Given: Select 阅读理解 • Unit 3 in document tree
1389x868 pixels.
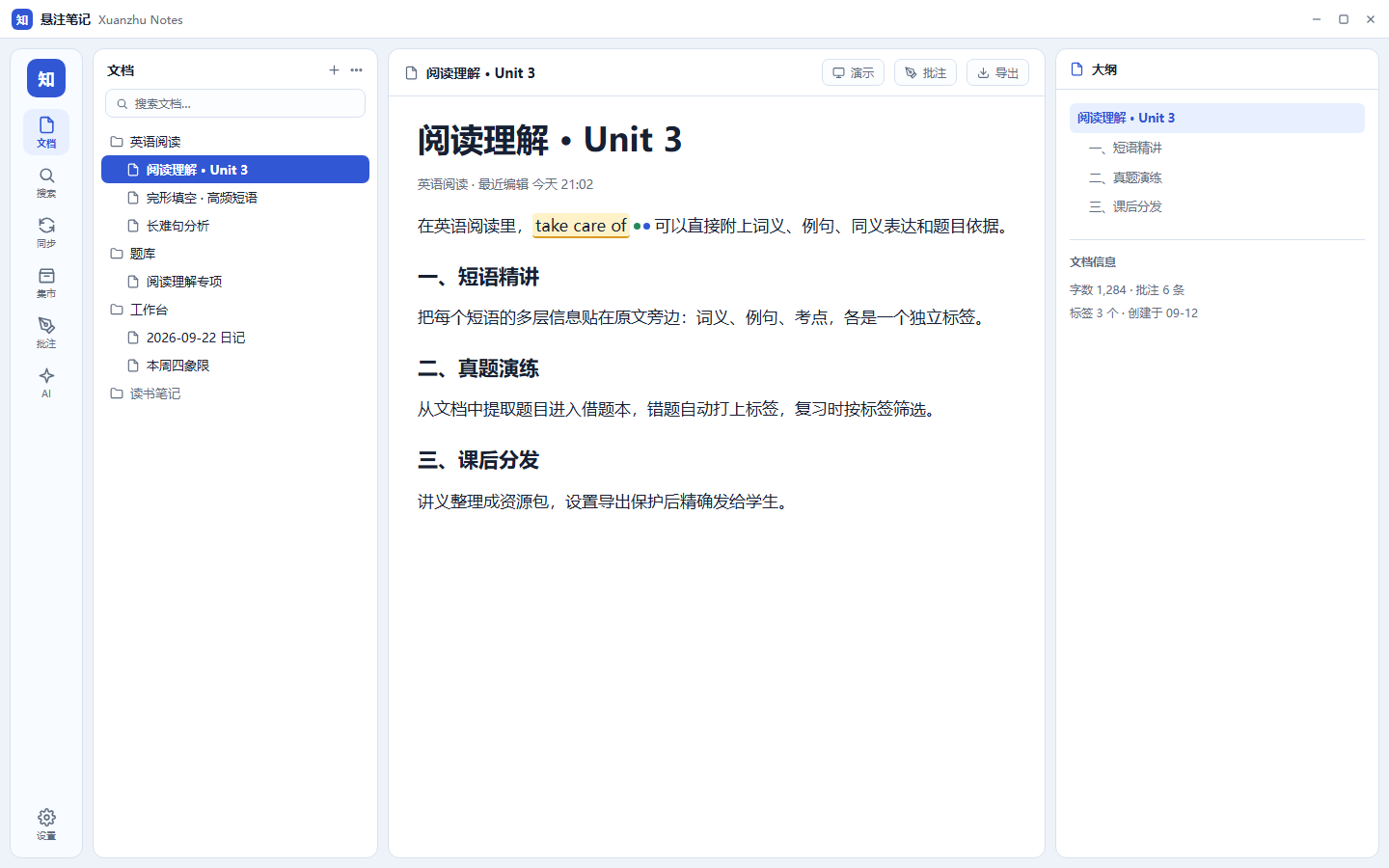Looking at the screenshot, I should coord(235,170).
